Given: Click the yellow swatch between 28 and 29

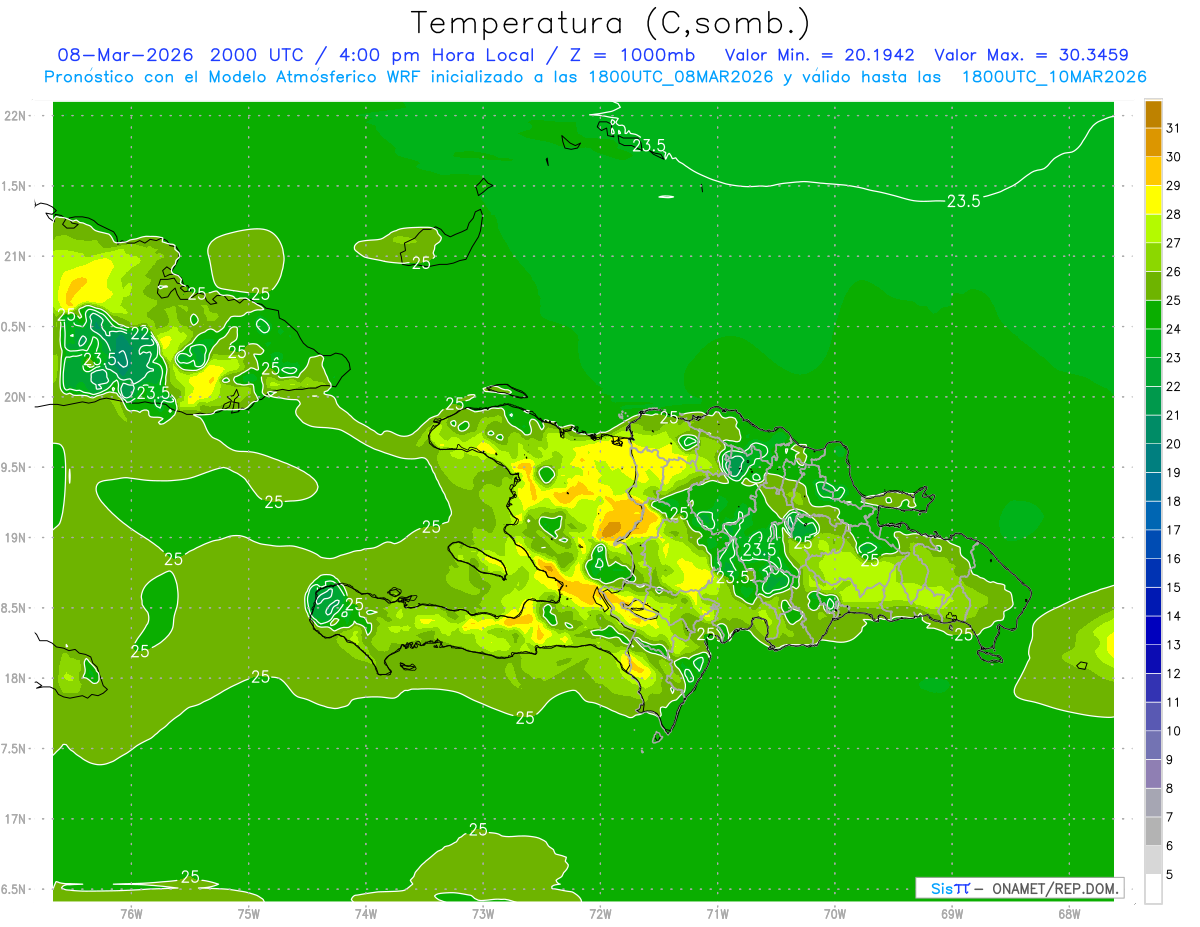Looking at the screenshot, I should (x=1153, y=199).
